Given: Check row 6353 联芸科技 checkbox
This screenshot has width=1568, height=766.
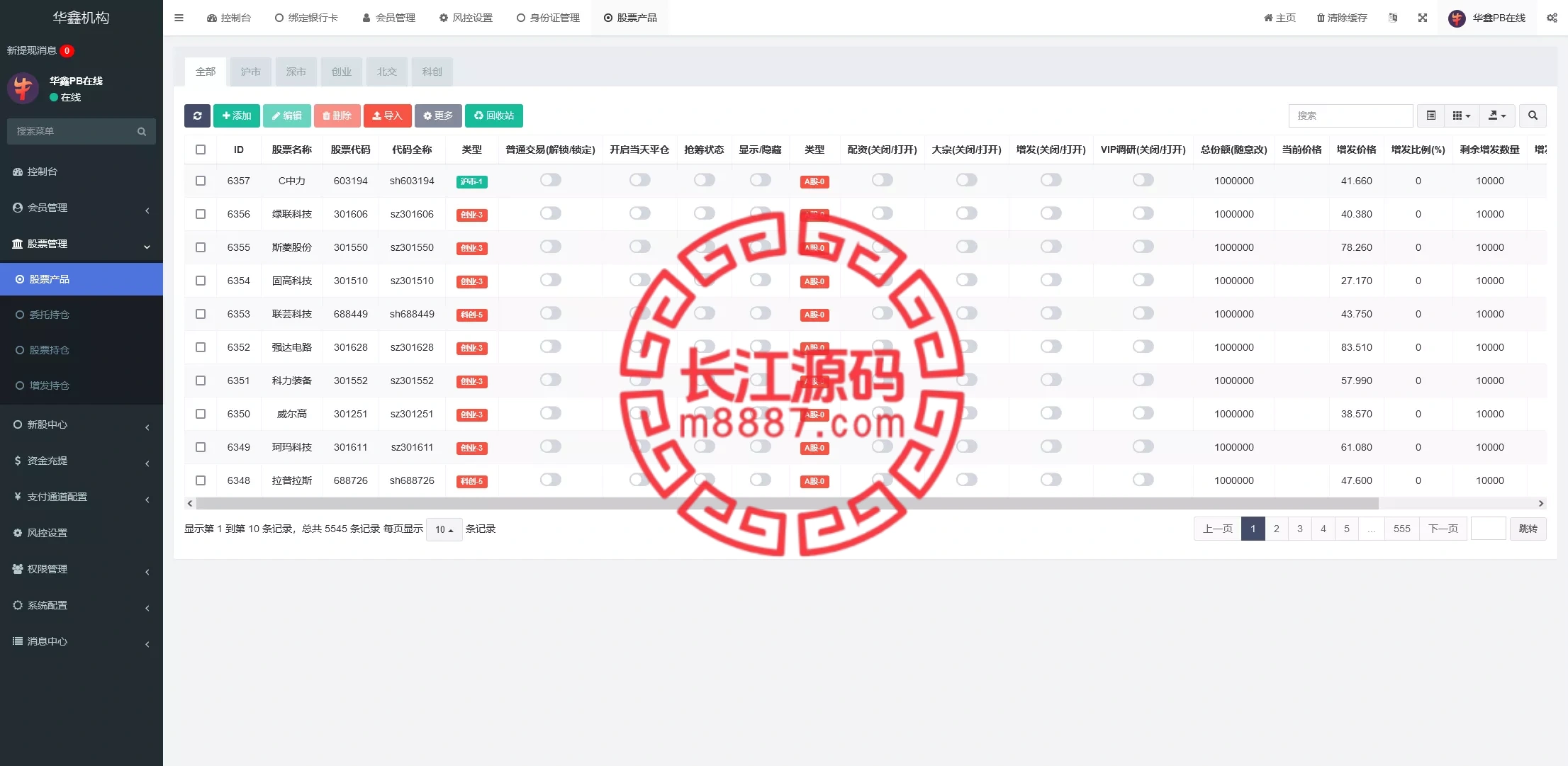Looking at the screenshot, I should pyautogui.click(x=201, y=314).
